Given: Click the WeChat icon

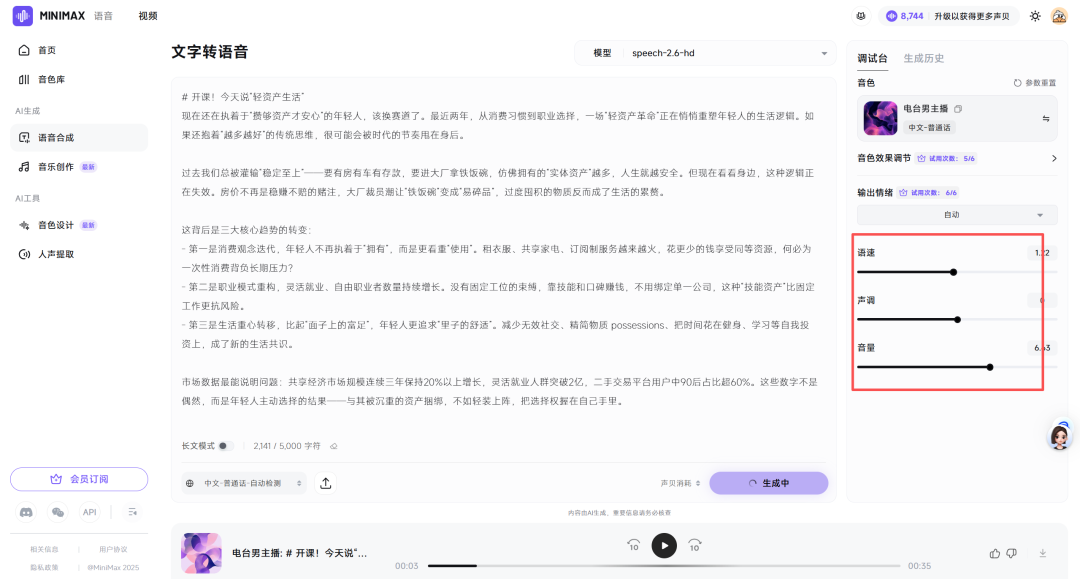Looking at the screenshot, I should (58, 512).
